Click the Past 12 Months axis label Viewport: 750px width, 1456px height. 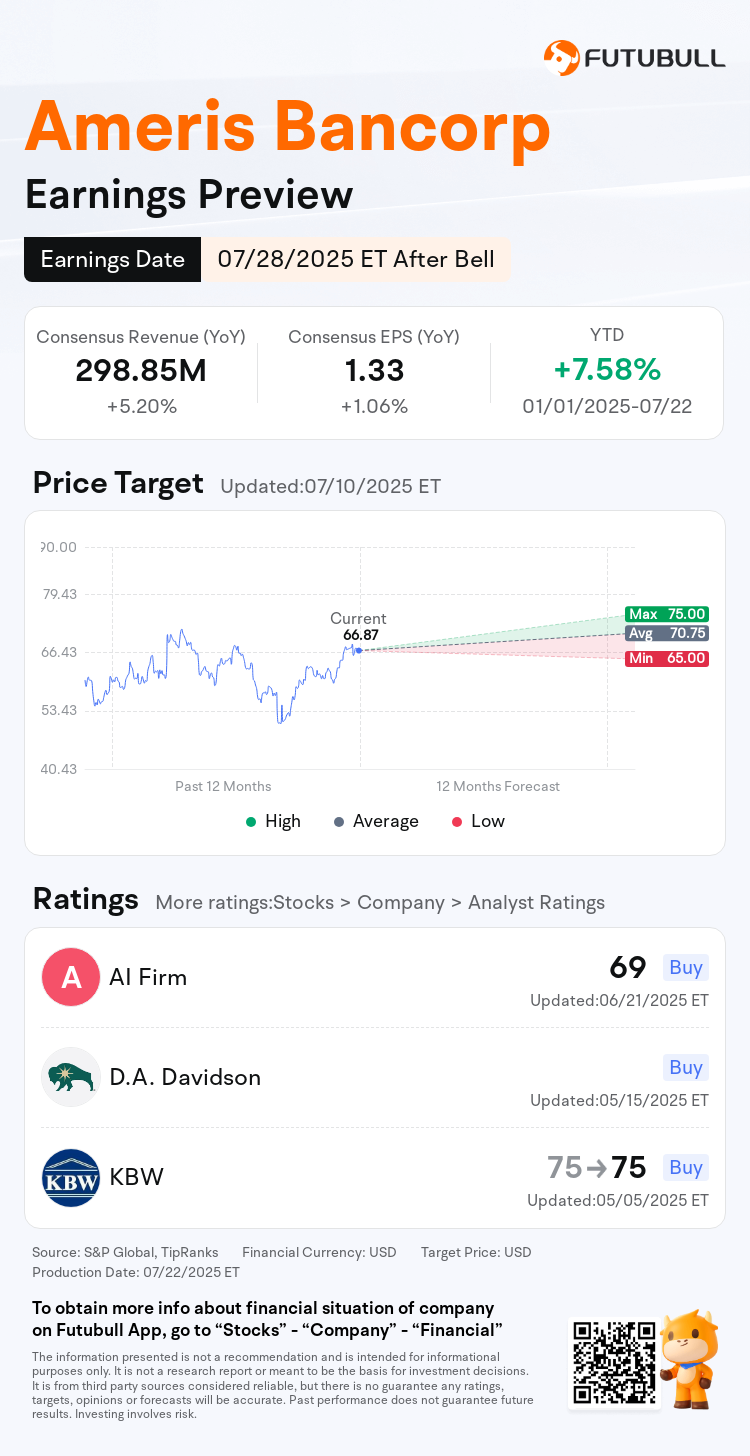tap(223, 786)
